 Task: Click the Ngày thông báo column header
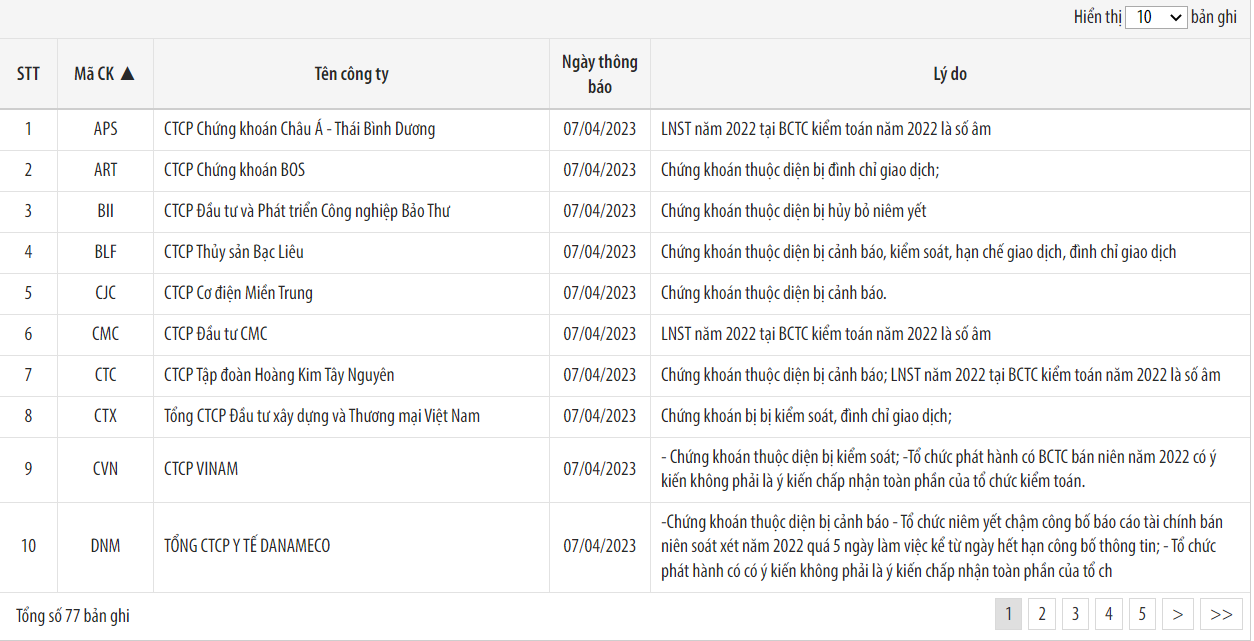click(599, 74)
